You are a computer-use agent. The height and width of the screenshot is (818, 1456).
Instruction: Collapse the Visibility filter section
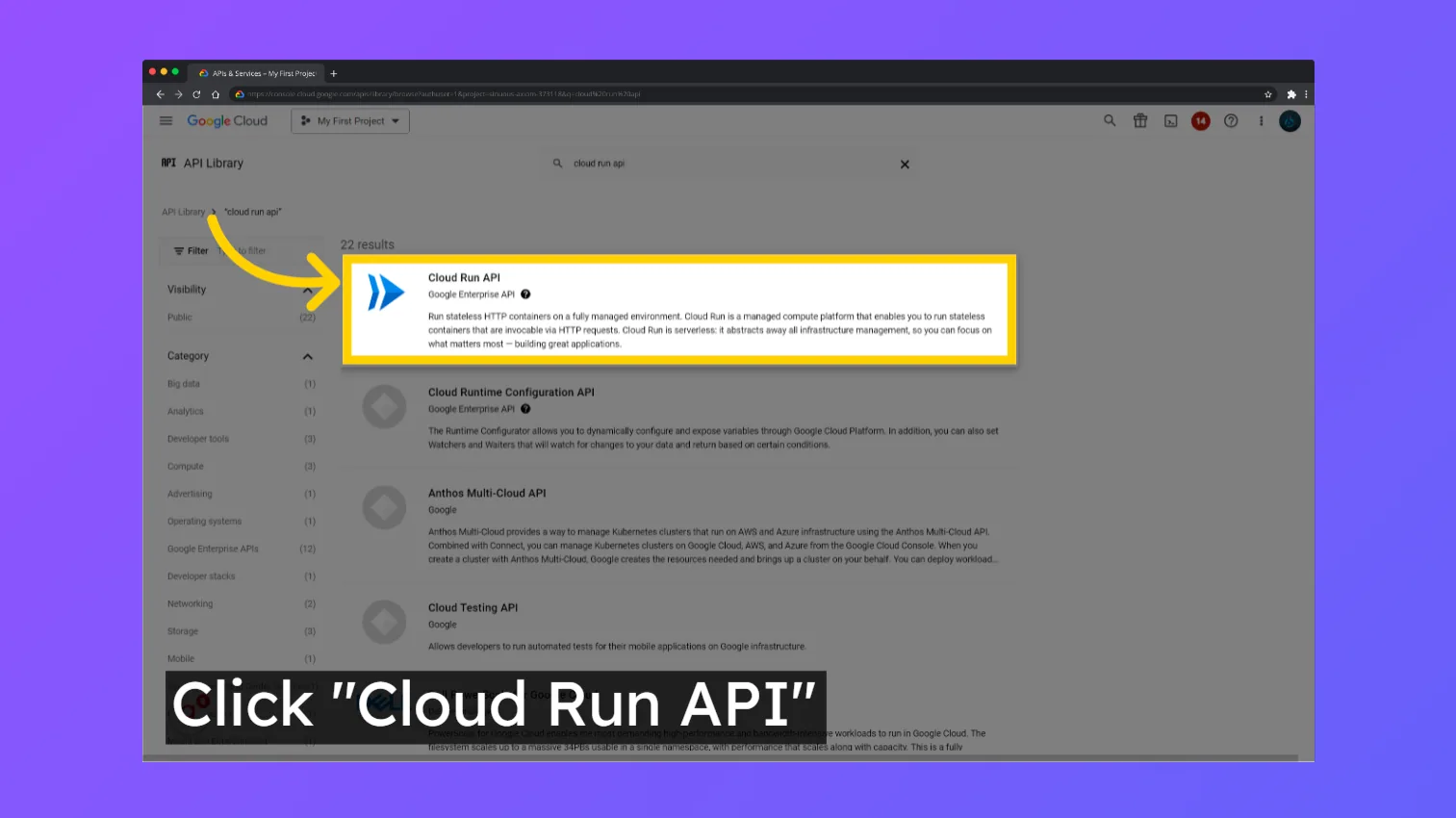point(308,290)
